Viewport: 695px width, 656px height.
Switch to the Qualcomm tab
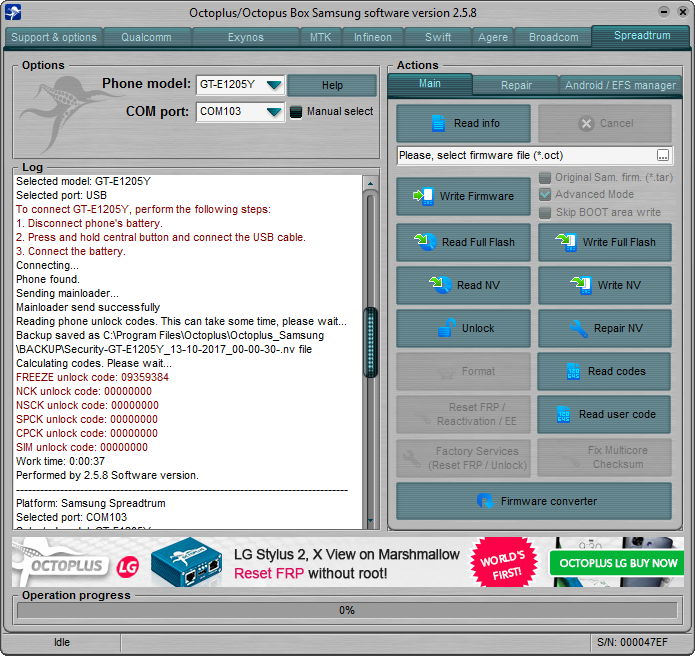147,37
